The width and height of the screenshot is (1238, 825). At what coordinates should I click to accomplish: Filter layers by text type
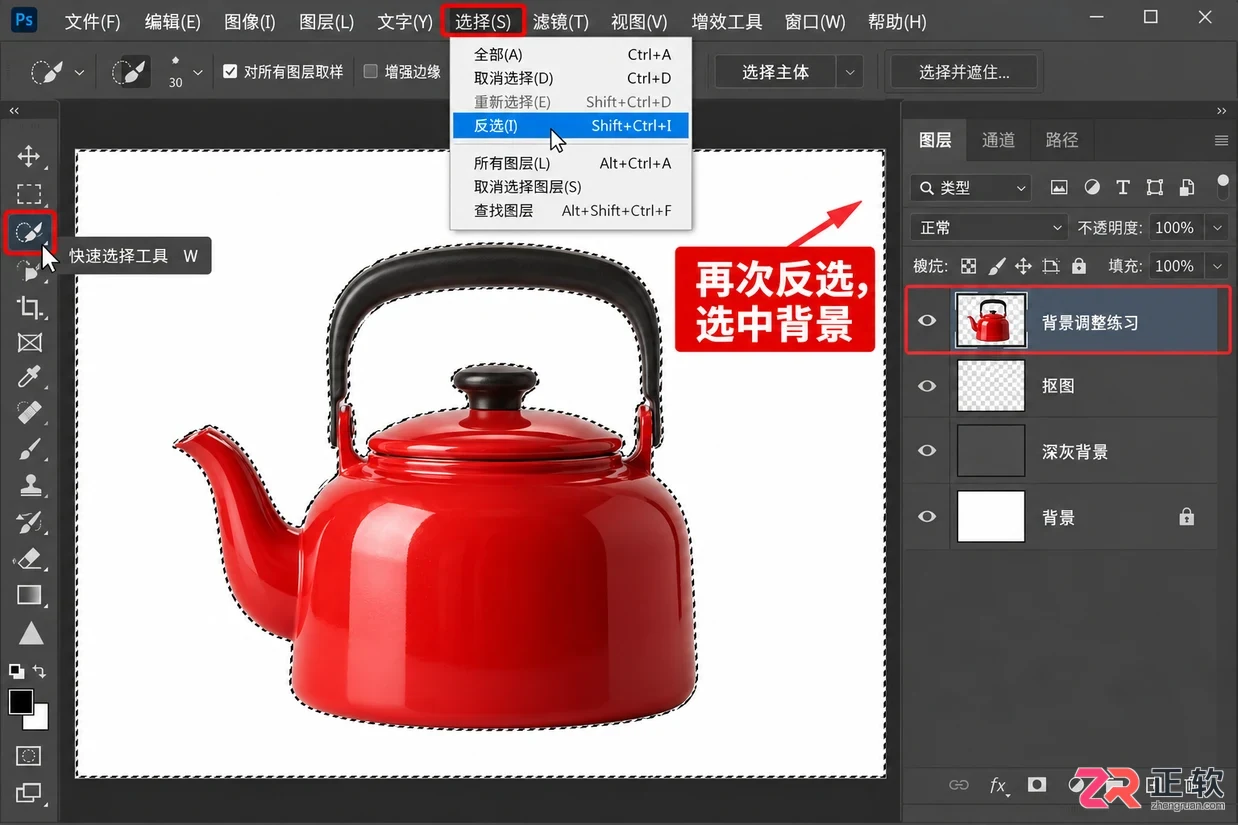pos(1123,187)
